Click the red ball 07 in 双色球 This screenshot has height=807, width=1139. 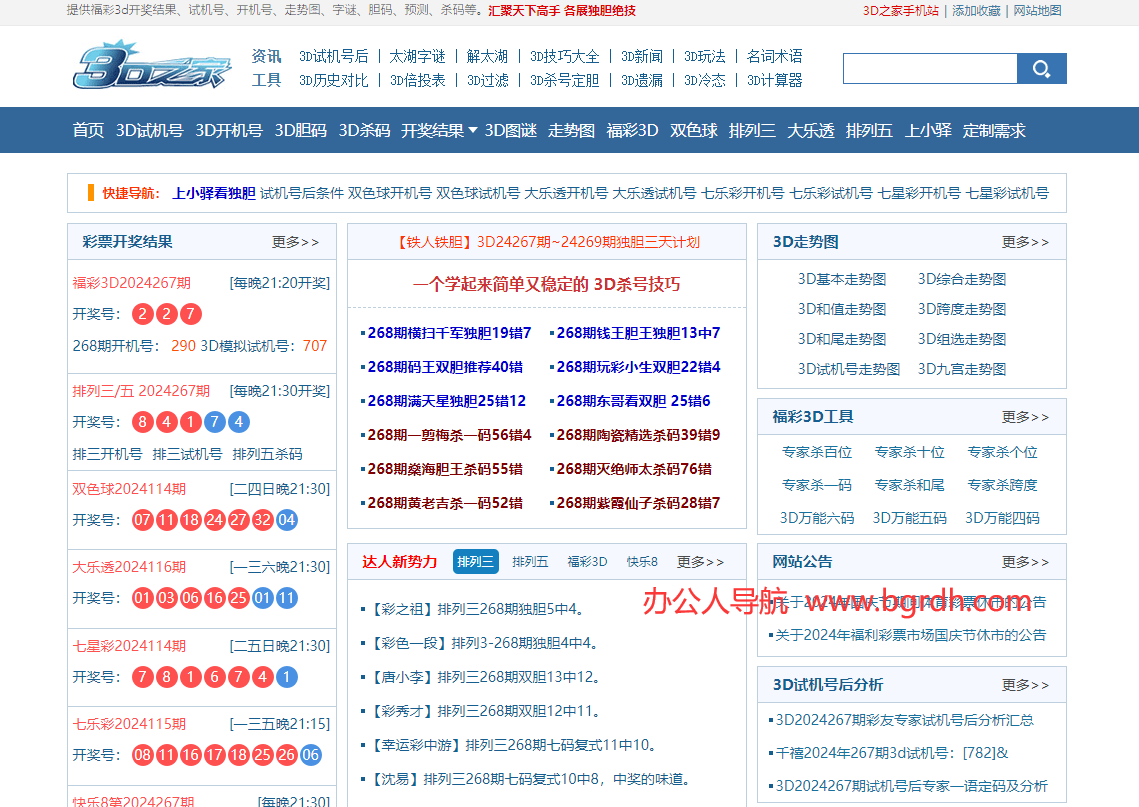tap(142, 520)
